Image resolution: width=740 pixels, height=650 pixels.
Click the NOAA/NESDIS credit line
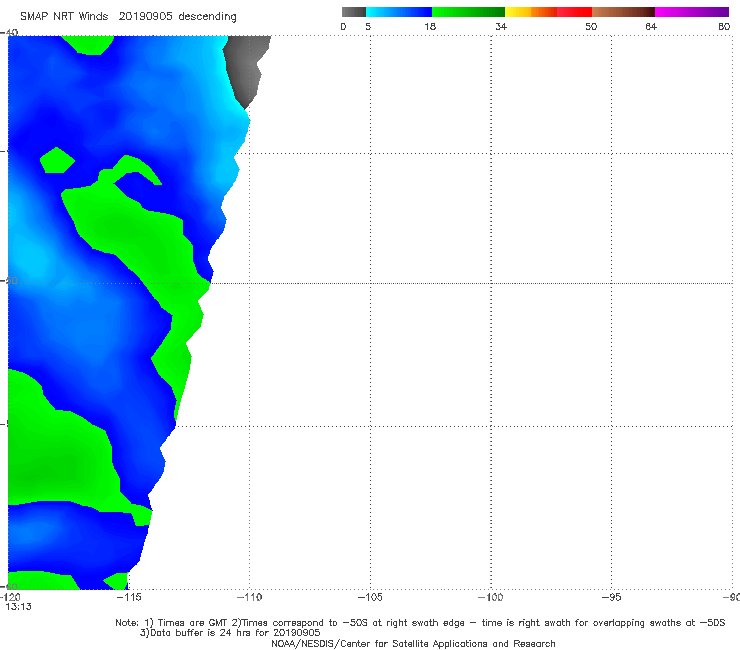tap(413, 644)
